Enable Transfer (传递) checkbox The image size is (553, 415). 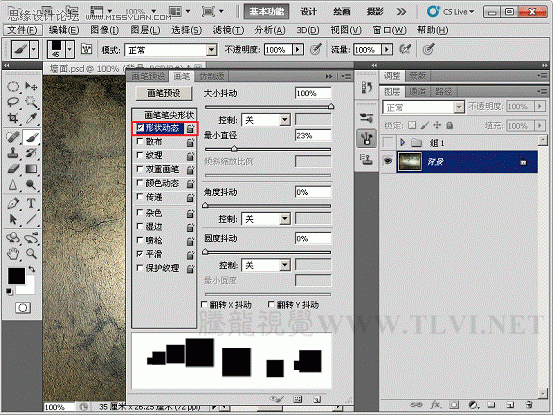point(140,197)
